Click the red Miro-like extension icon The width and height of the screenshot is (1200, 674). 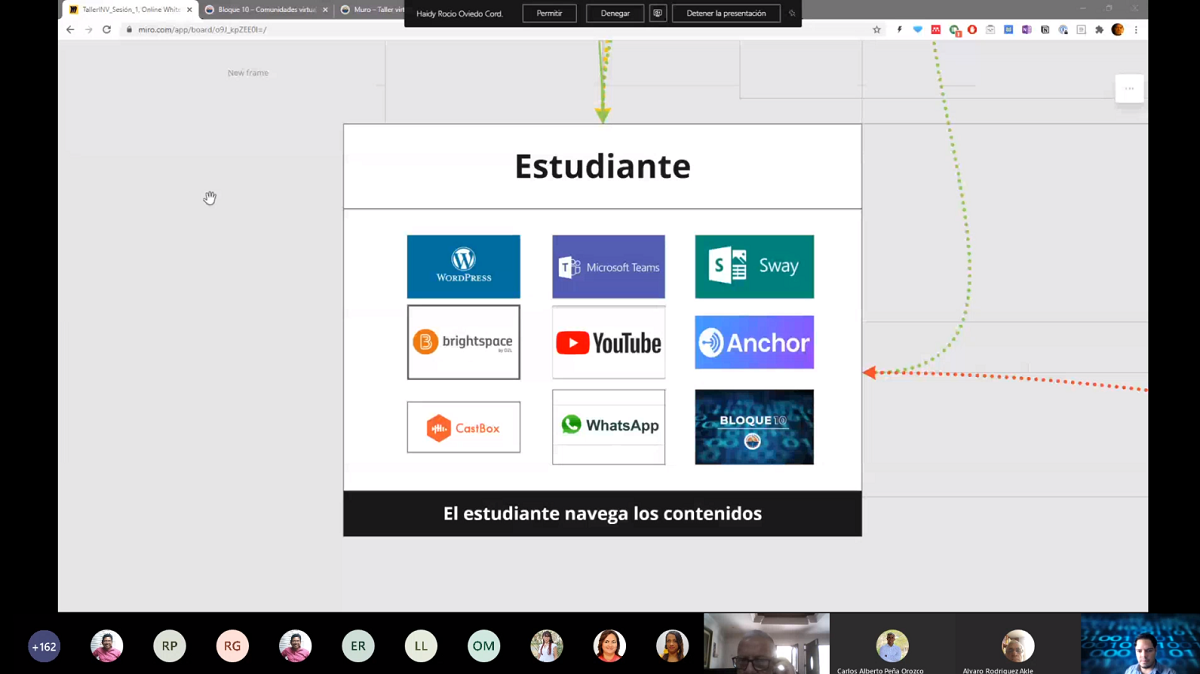936,30
